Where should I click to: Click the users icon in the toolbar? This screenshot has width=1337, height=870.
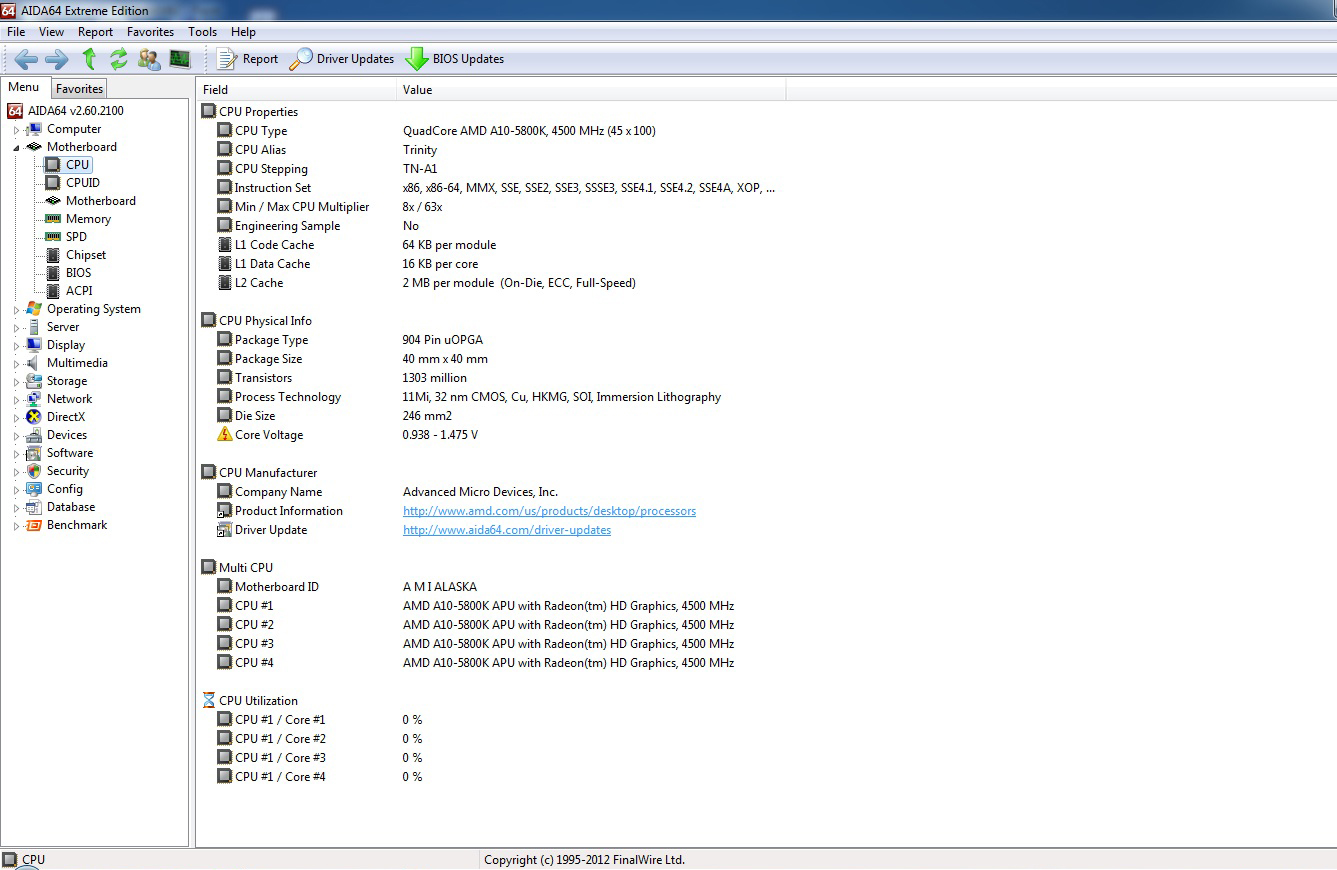point(149,59)
